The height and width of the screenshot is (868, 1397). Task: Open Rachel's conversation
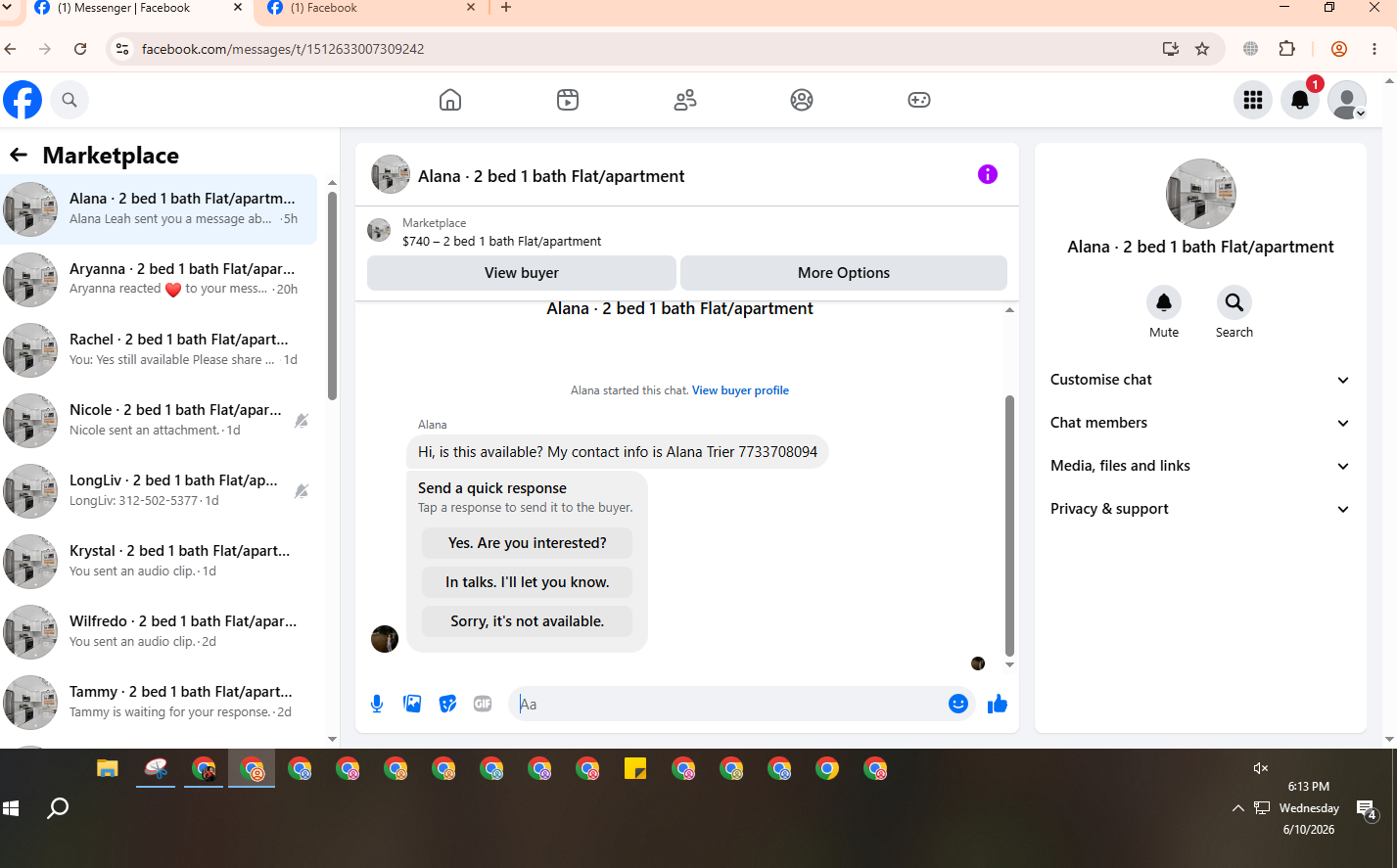pos(159,349)
